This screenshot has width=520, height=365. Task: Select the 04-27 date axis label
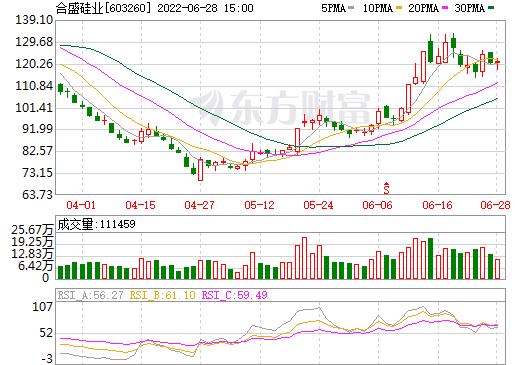coord(199,205)
